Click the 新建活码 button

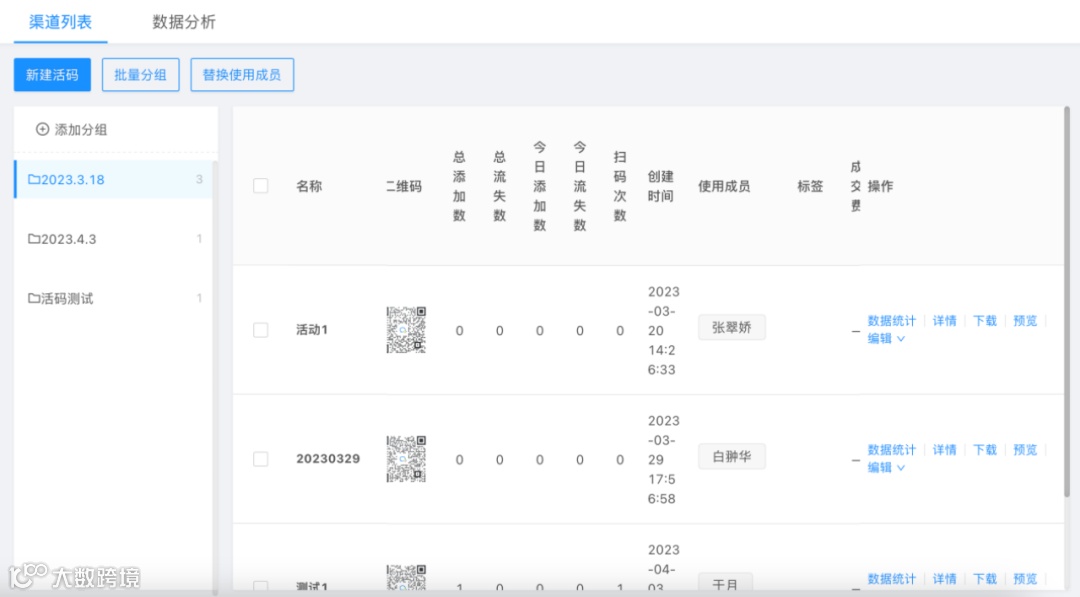pyautogui.click(x=52, y=74)
